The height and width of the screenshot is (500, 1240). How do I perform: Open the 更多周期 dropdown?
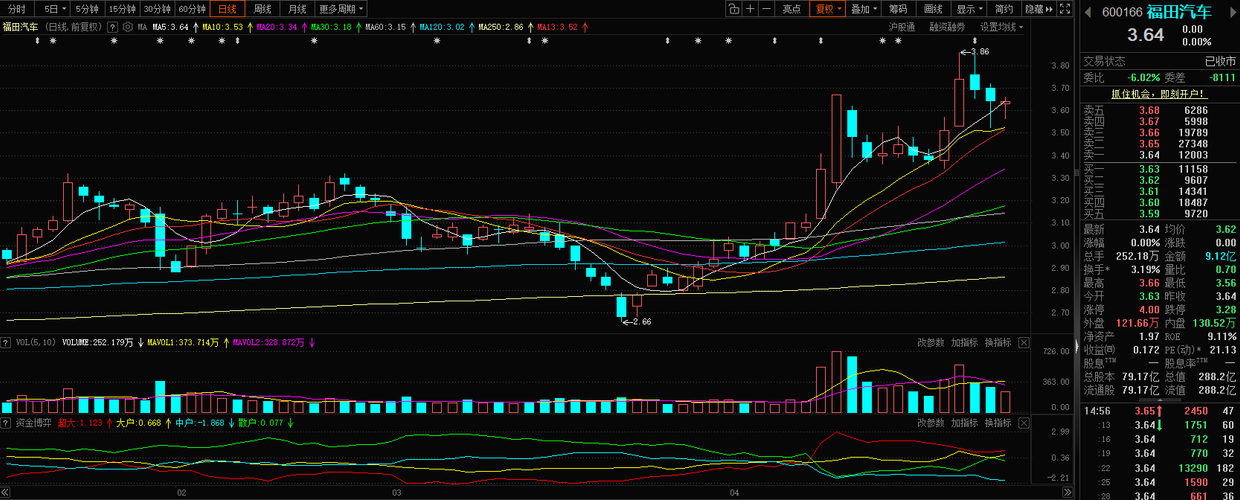[343, 9]
